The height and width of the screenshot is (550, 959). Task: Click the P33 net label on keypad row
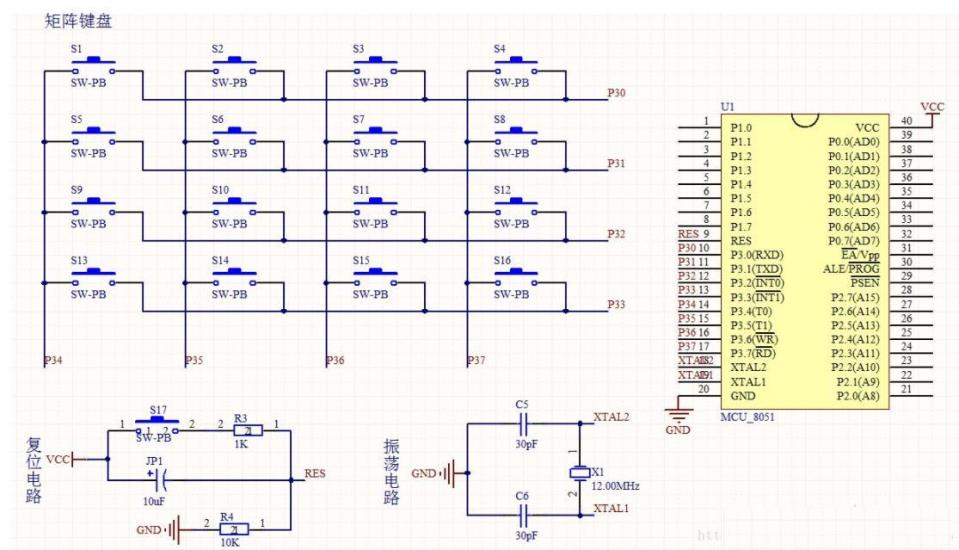tap(616, 304)
